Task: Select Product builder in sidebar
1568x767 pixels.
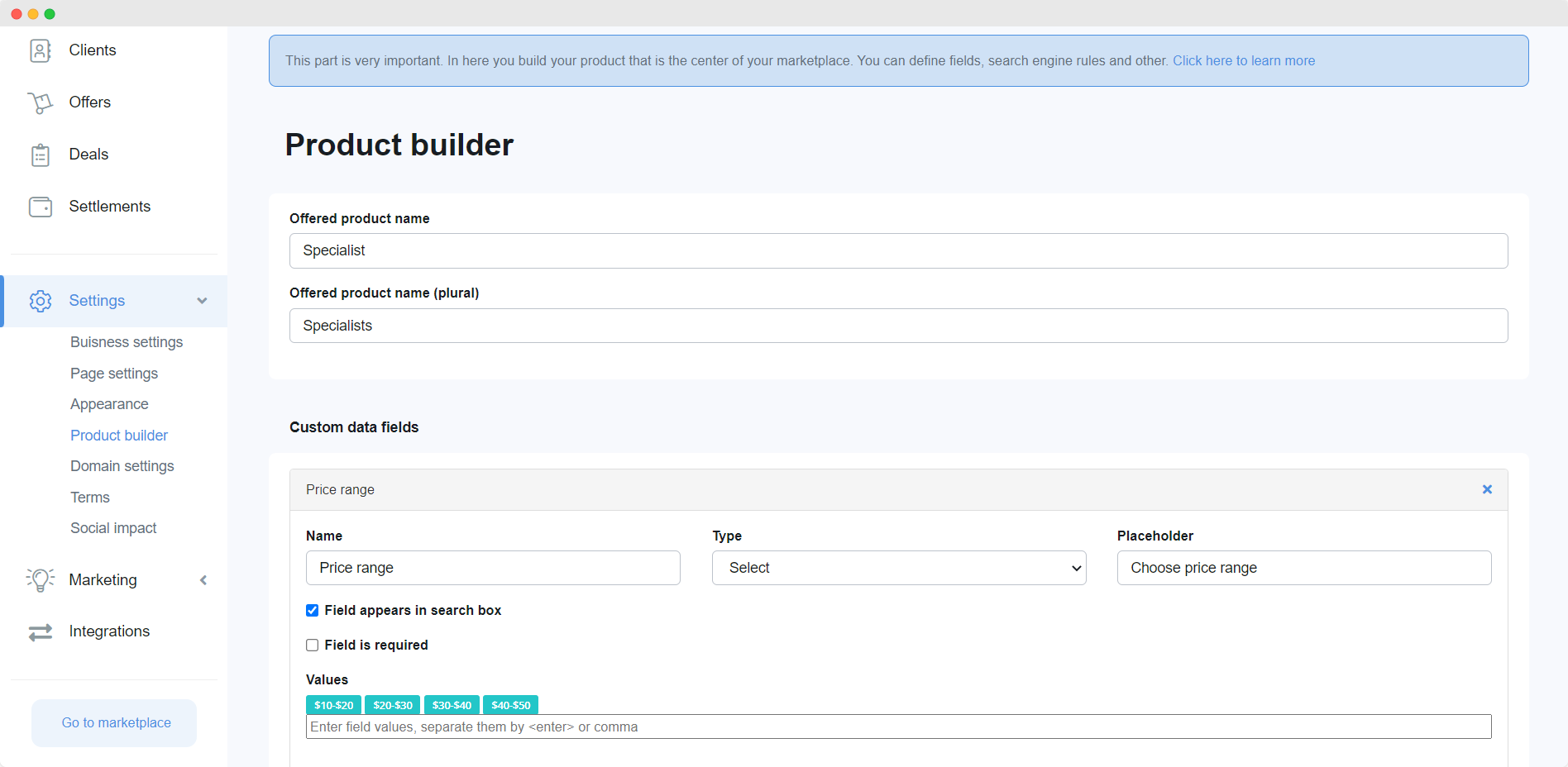Action: (x=119, y=436)
